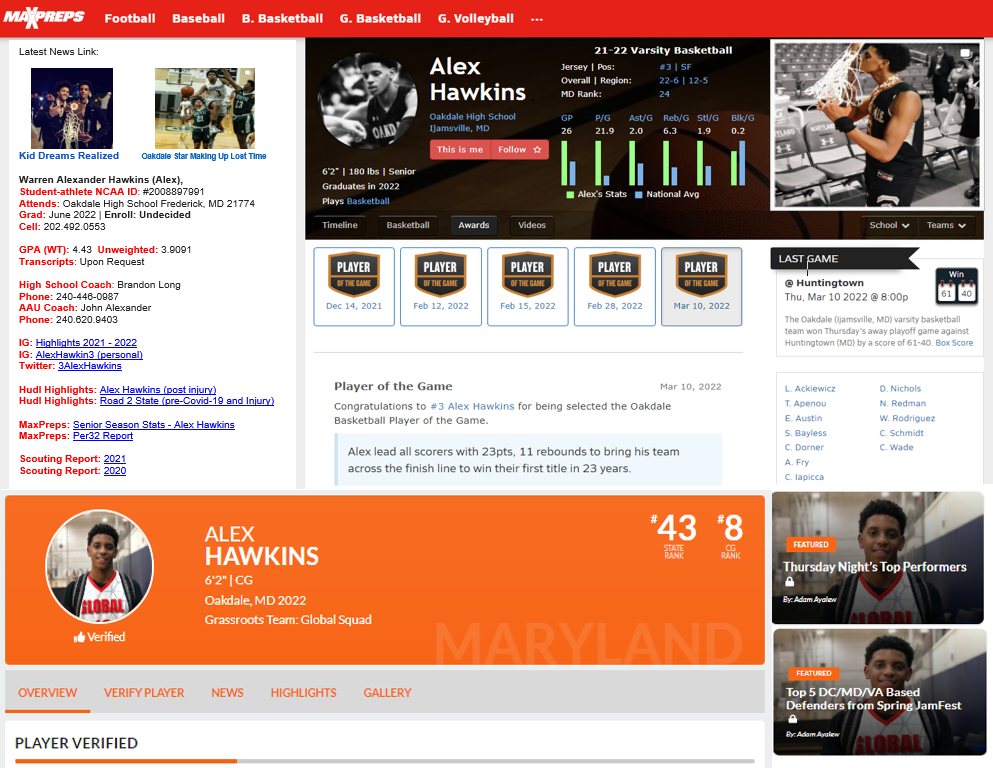This screenshot has width=993, height=768.
Task: Open roster player C. Dorner
Action: click(x=804, y=448)
